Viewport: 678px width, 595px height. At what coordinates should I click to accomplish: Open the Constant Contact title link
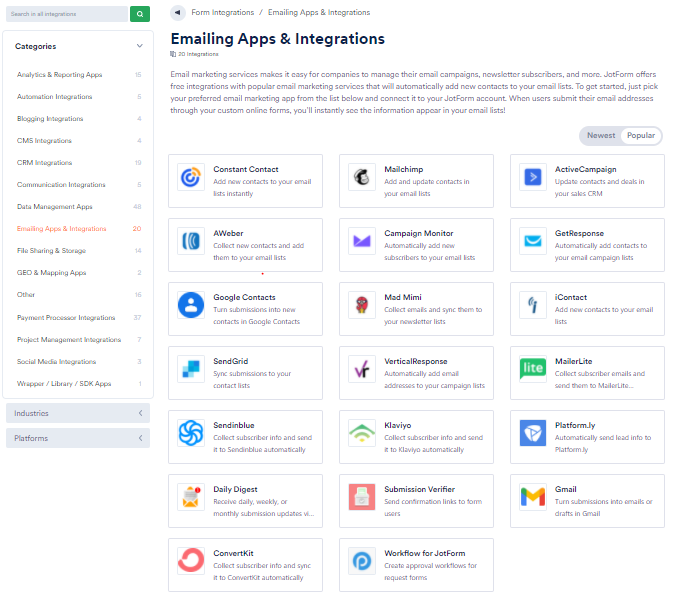pyautogui.click(x=246, y=170)
